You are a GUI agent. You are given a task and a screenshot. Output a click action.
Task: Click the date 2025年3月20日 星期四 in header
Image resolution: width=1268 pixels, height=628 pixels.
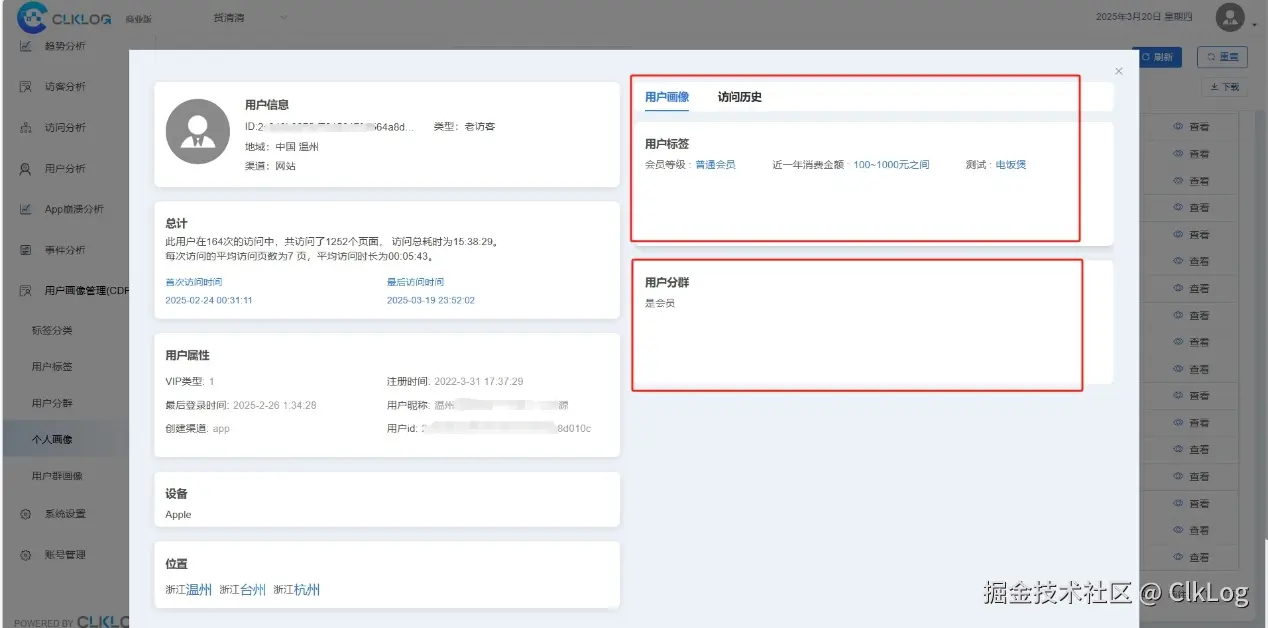pyautogui.click(x=1144, y=17)
